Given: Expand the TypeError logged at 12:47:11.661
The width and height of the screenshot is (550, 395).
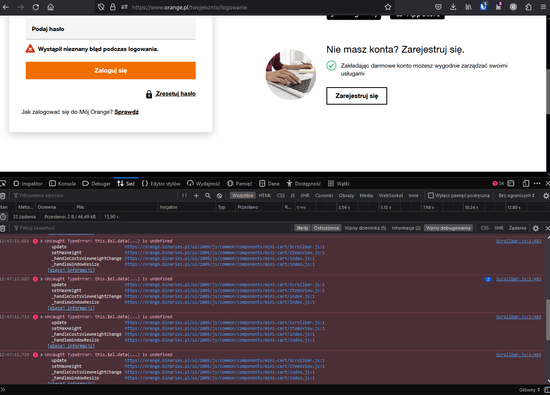Looking at the screenshot, I should [x=42, y=241].
